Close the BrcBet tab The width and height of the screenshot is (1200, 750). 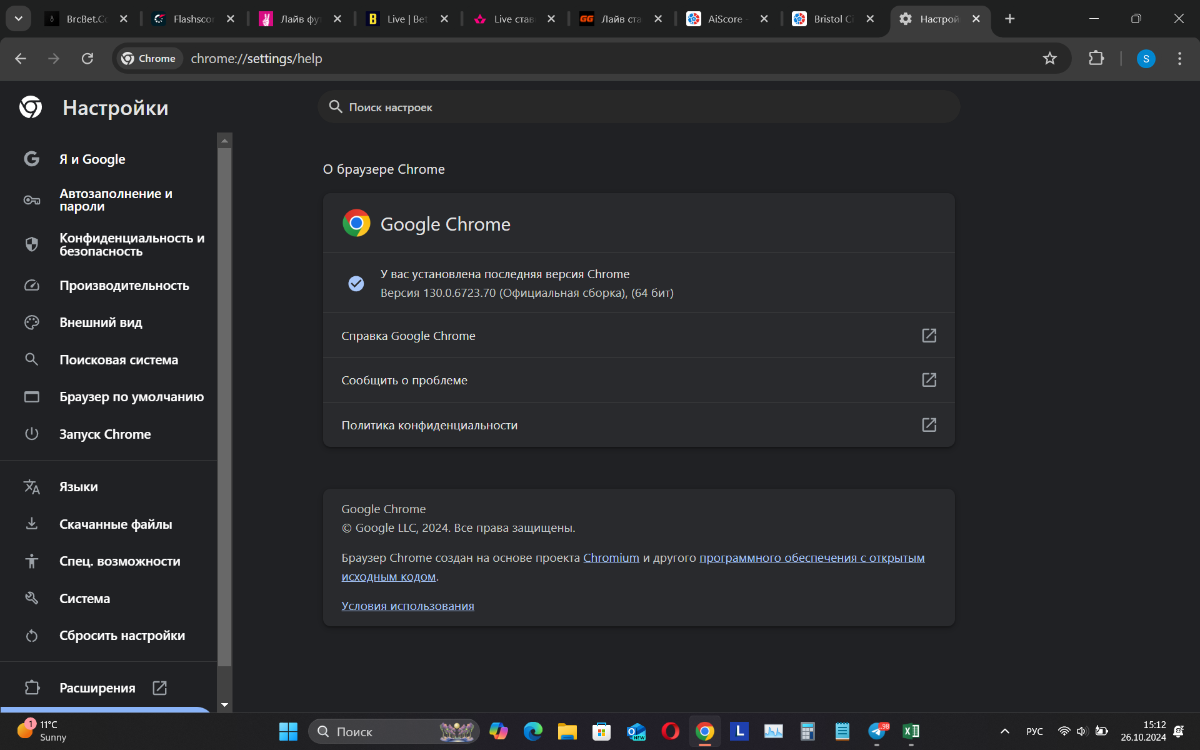pos(123,19)
